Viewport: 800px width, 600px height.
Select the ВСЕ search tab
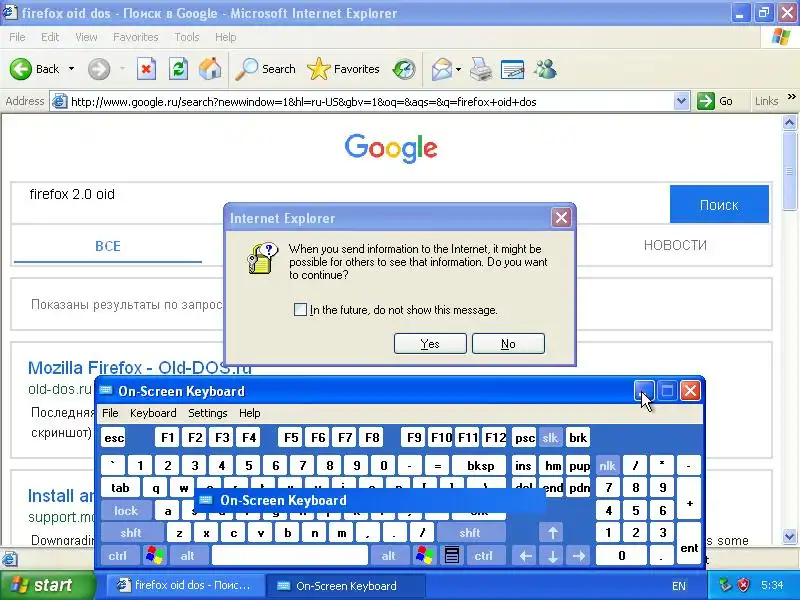pyautogui.click(x=108, y=246)
